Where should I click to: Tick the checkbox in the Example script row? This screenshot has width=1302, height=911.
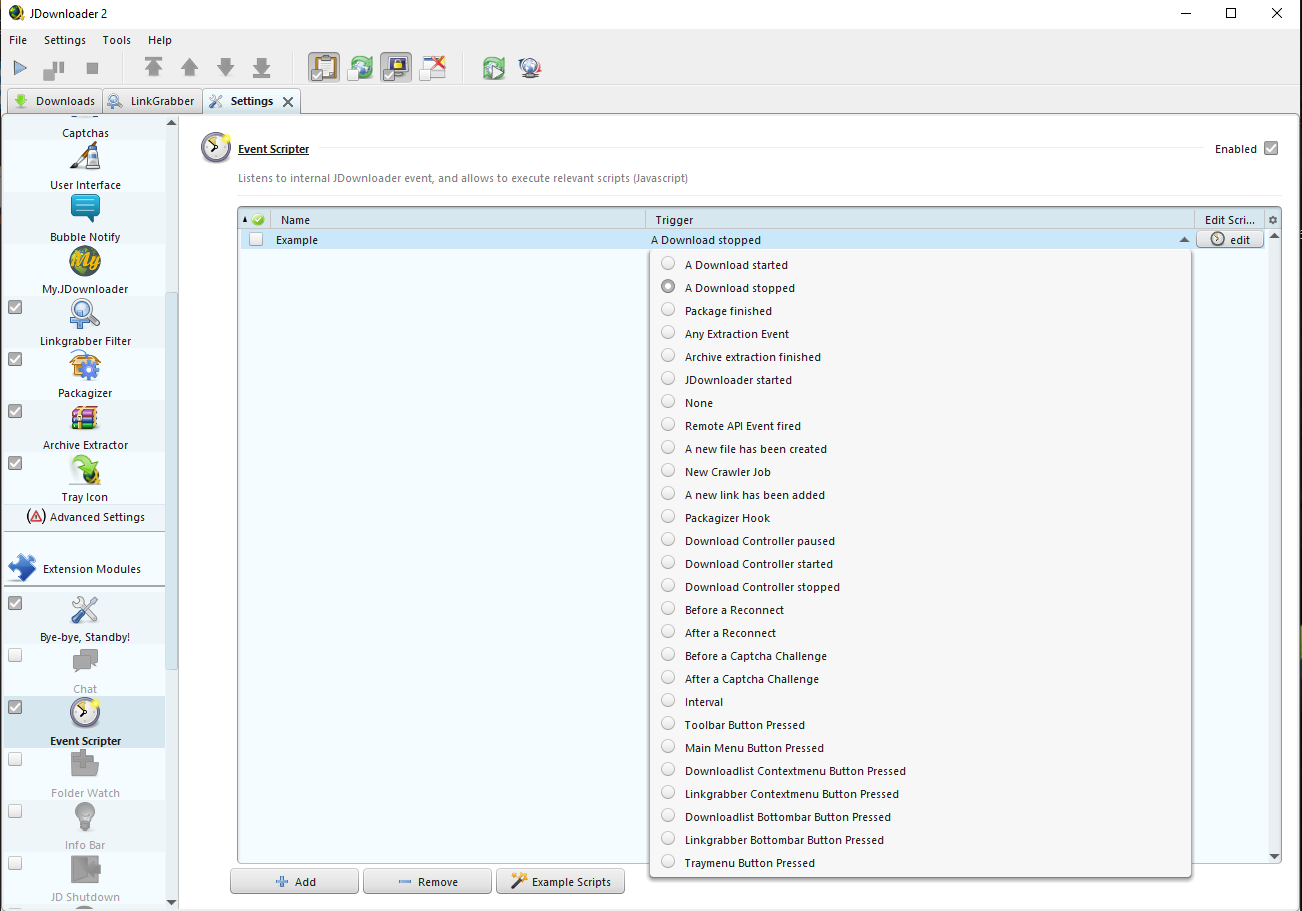coord(256,240)
